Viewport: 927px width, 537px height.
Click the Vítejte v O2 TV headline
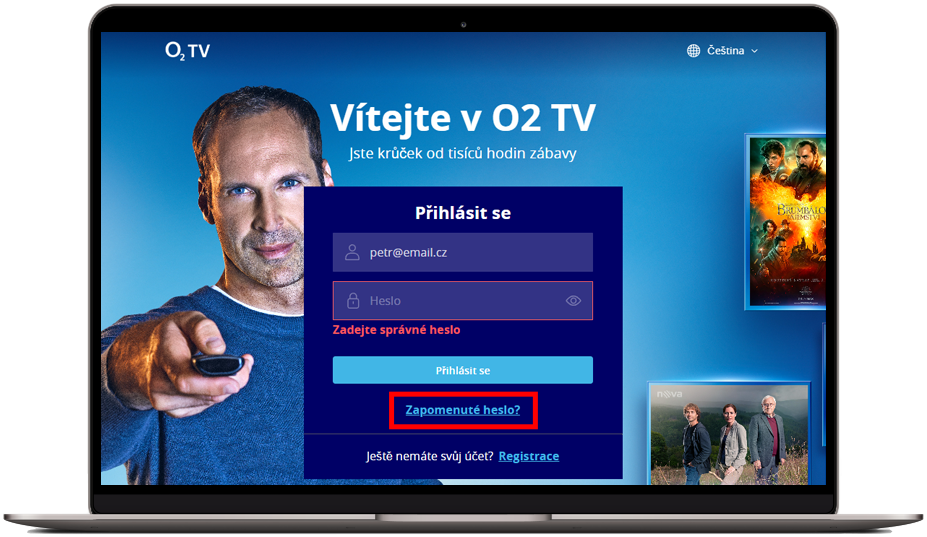(x=463, y=118)
